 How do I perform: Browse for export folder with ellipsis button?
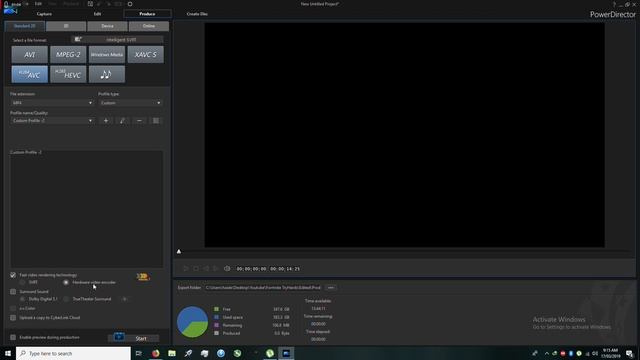tap(331, 288)
